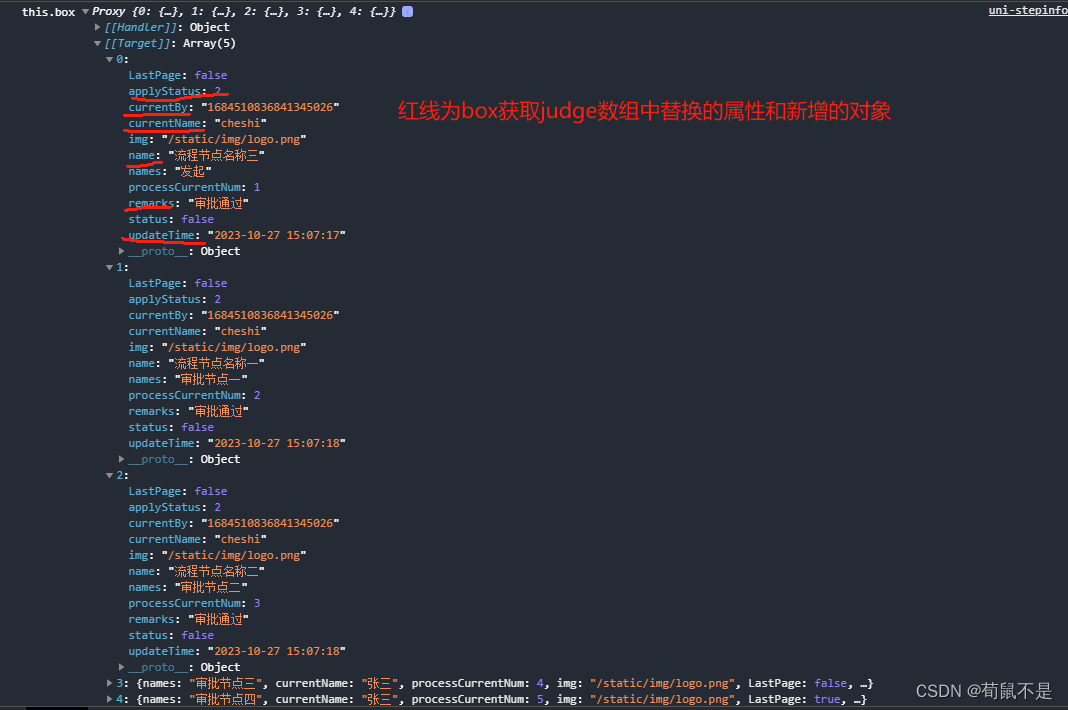Click the blue badge icon after the Proxy object

click(405, 11)
